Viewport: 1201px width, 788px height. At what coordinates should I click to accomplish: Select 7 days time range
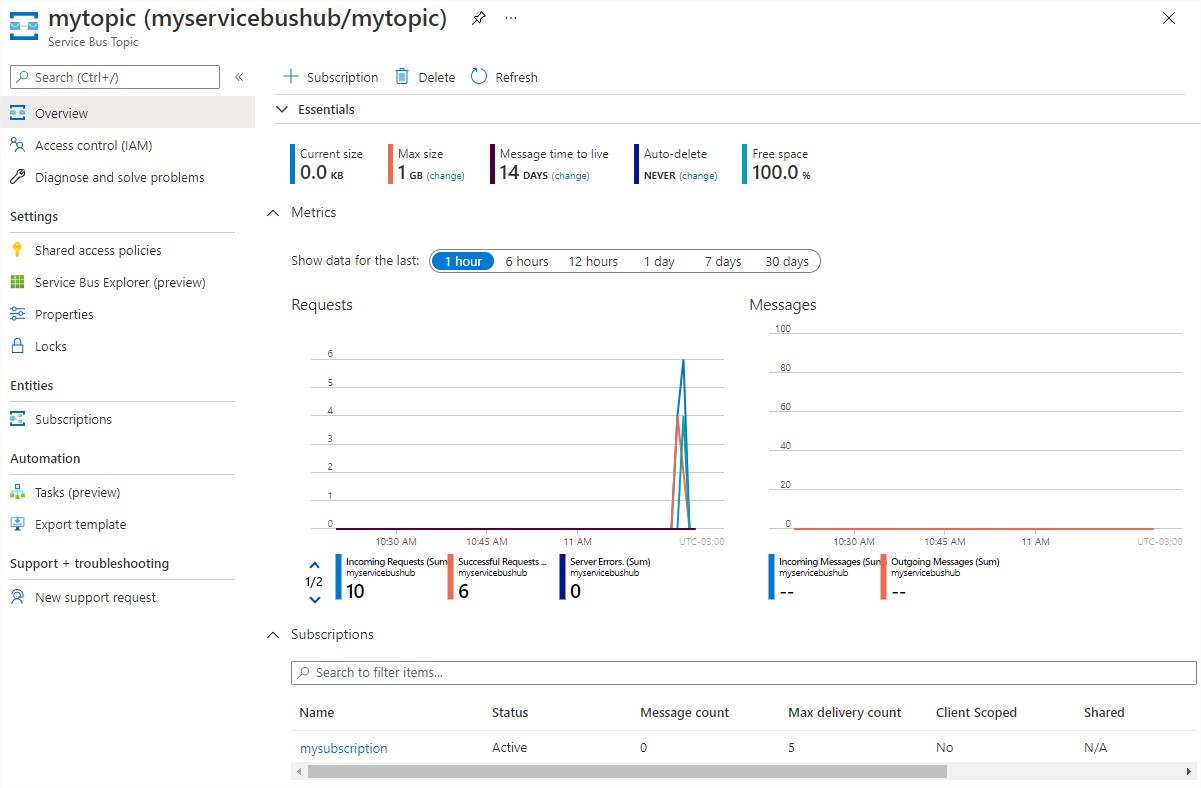[x=723, y=261]
